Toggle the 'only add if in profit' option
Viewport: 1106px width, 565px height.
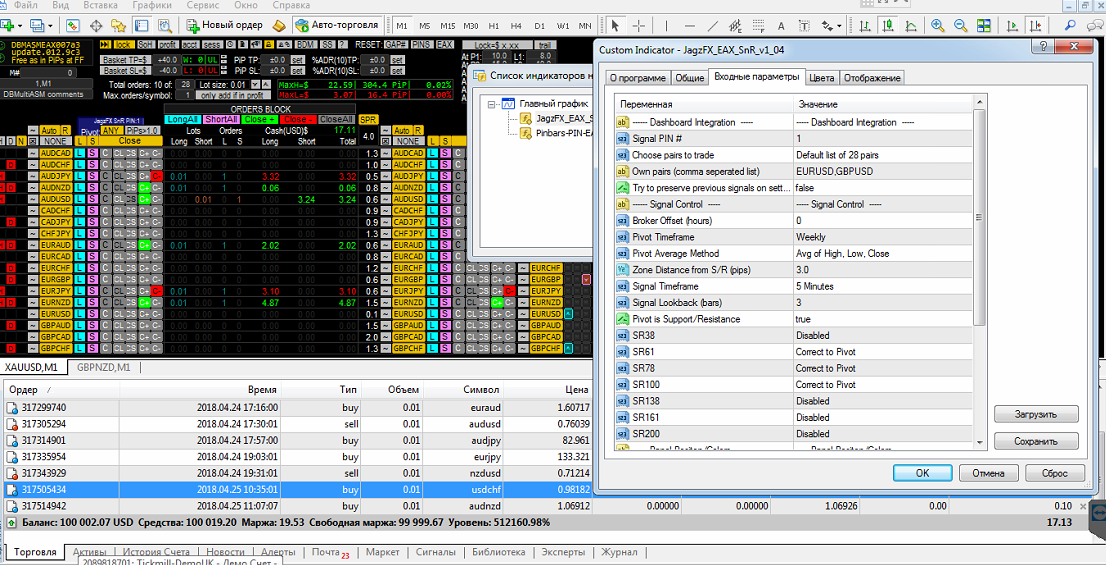[x=233, y=95]
